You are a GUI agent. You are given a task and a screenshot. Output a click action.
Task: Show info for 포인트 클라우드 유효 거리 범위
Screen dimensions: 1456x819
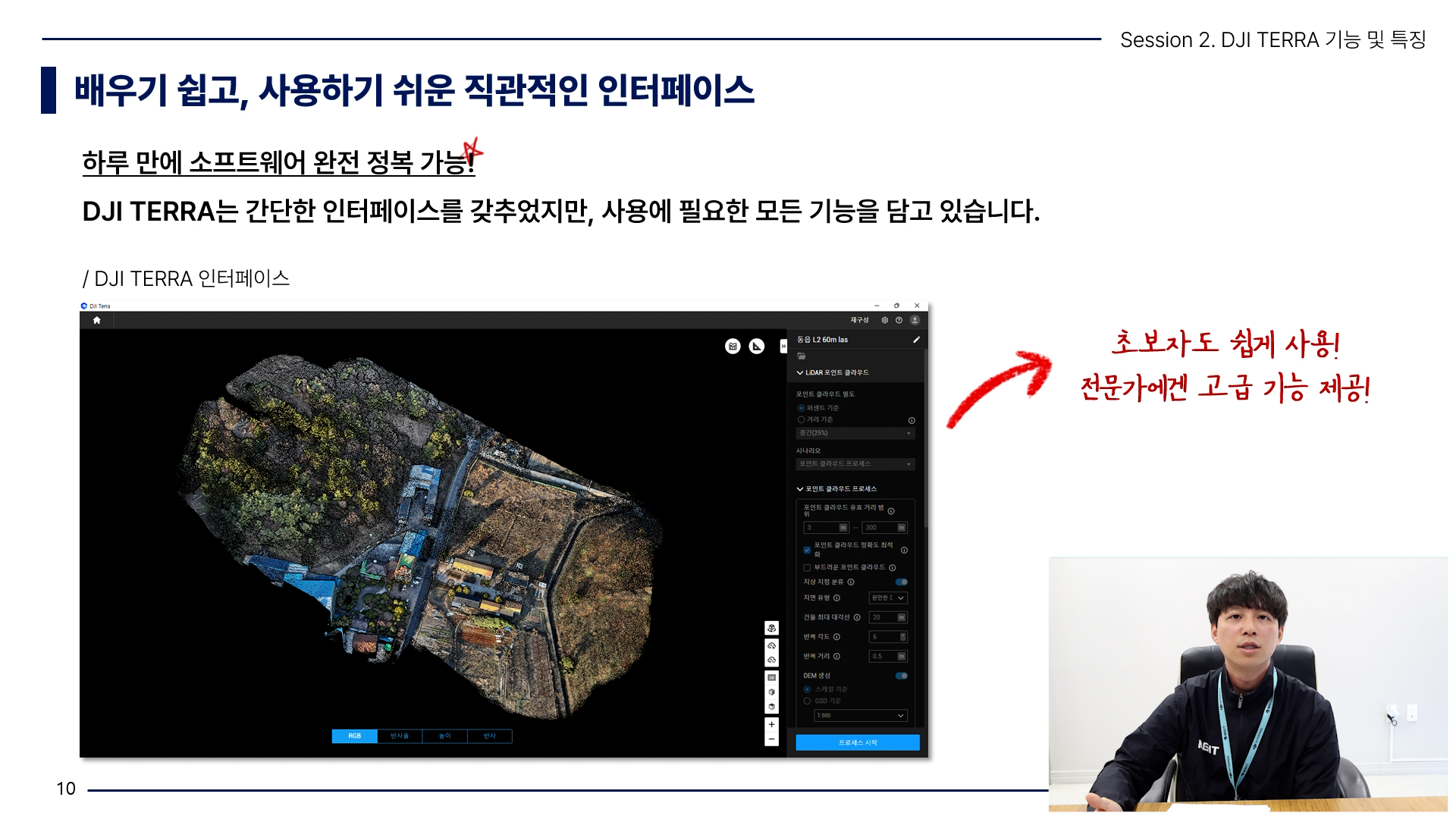891,511
